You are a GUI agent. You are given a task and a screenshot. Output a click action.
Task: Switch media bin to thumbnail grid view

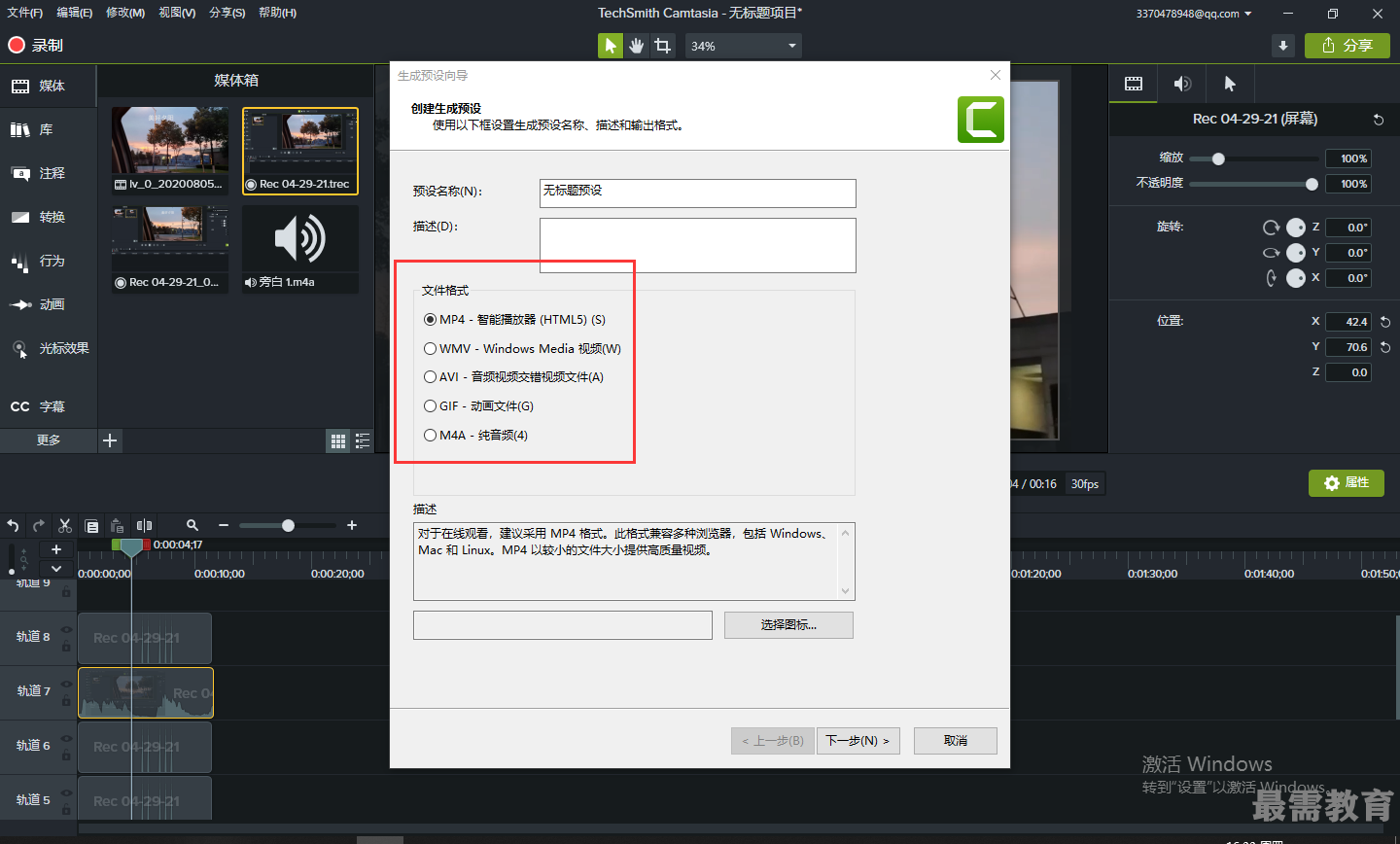pos(338,441)
